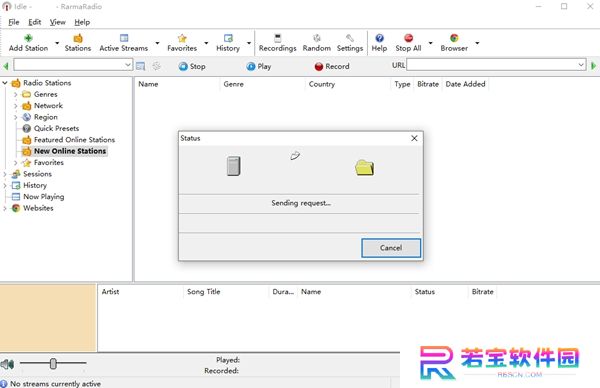Open the Browser dropdown arrow
The height and width of the screenshot is (388, 600).
(477, 43)
